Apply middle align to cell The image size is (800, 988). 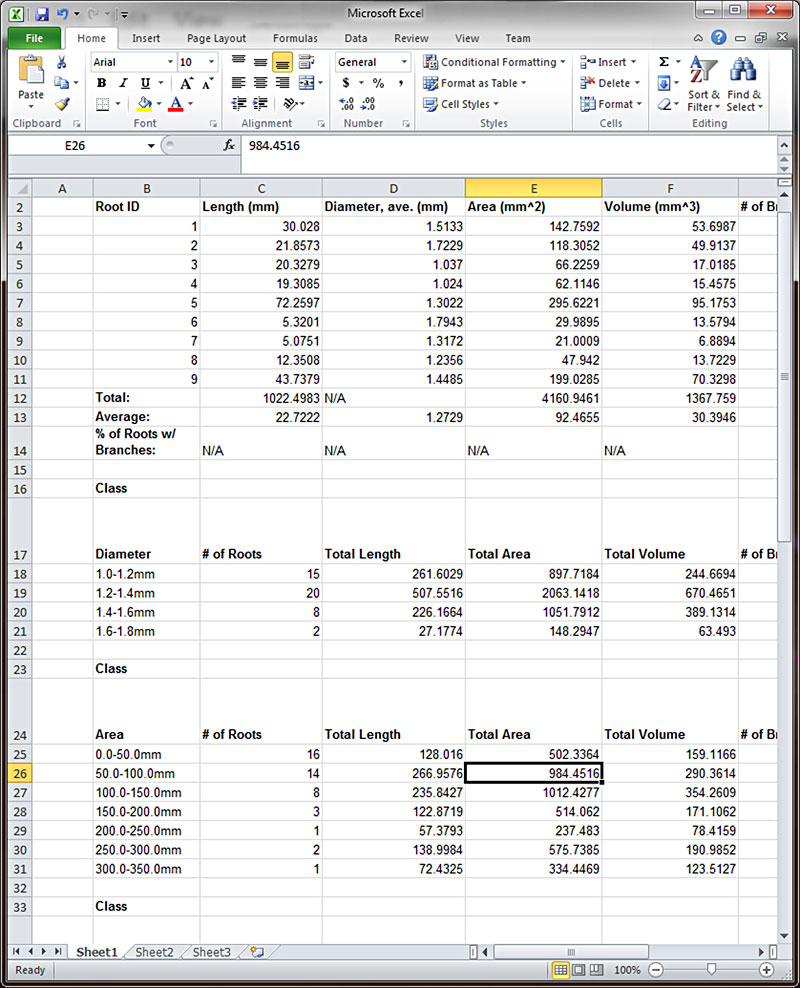(260, 62)
